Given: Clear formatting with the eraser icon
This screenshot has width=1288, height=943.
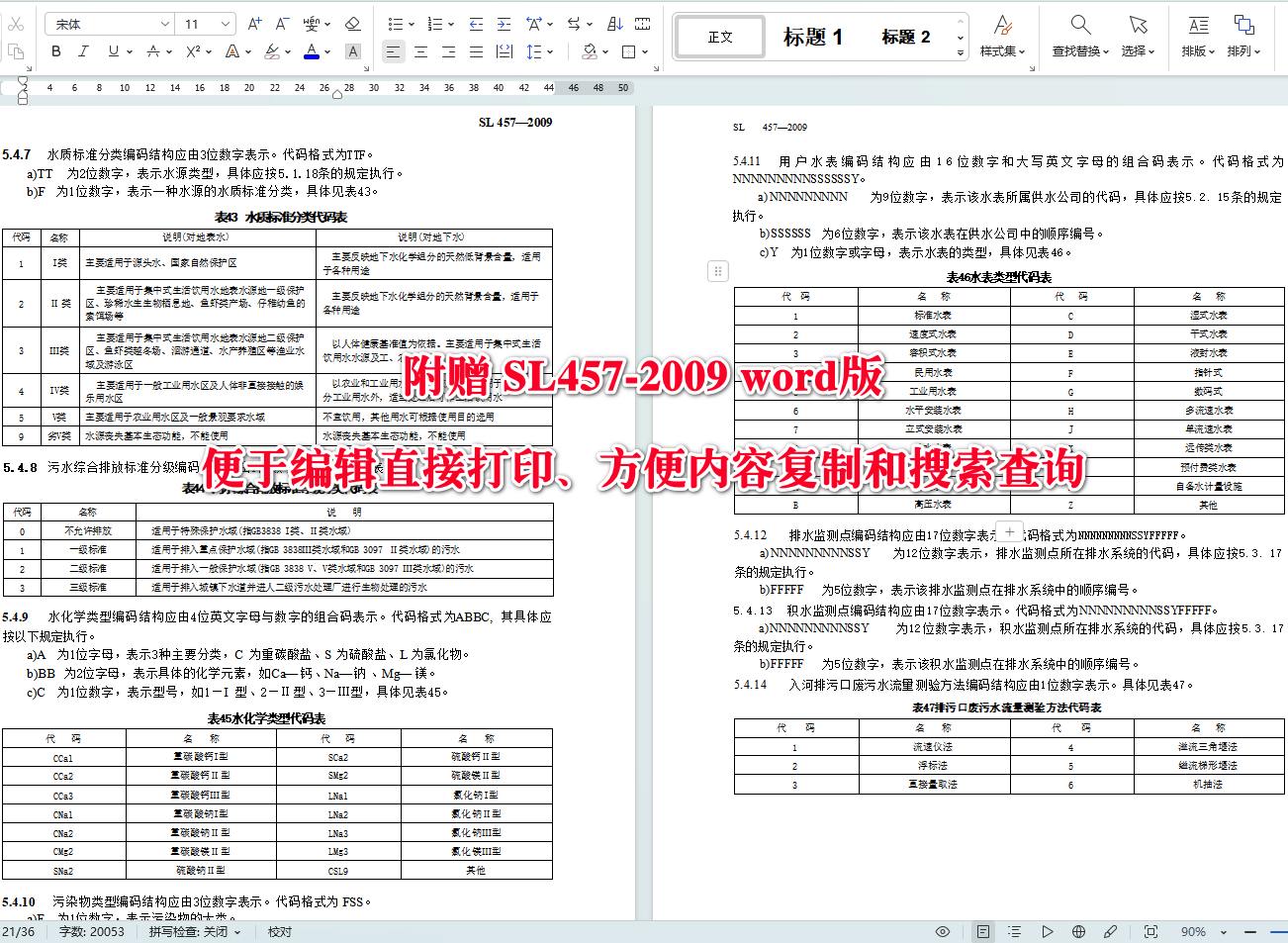Looking at the screenshot, I should click(351, 23).
